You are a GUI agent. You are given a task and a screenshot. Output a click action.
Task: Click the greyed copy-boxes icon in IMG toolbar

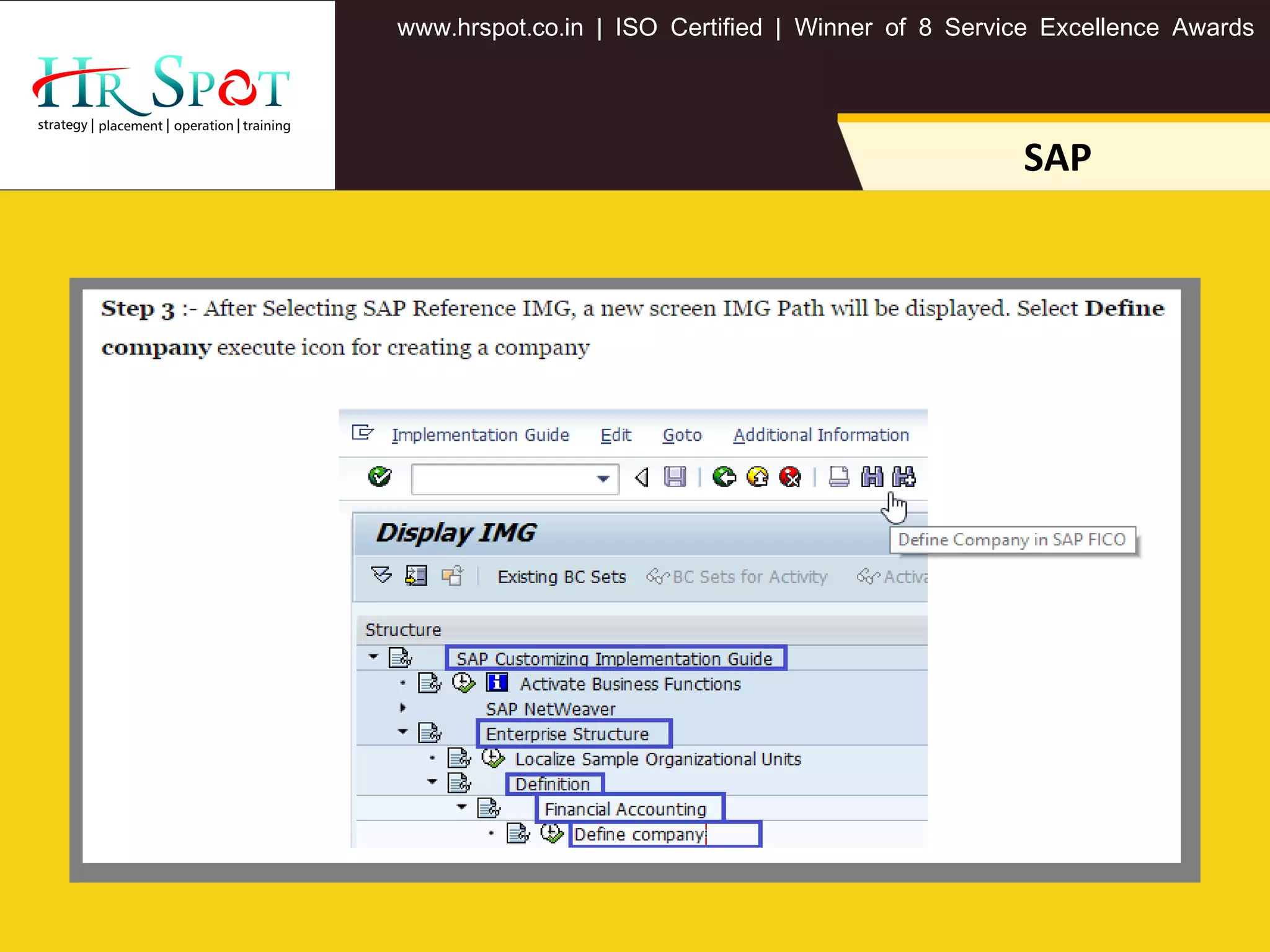point(452,576)
